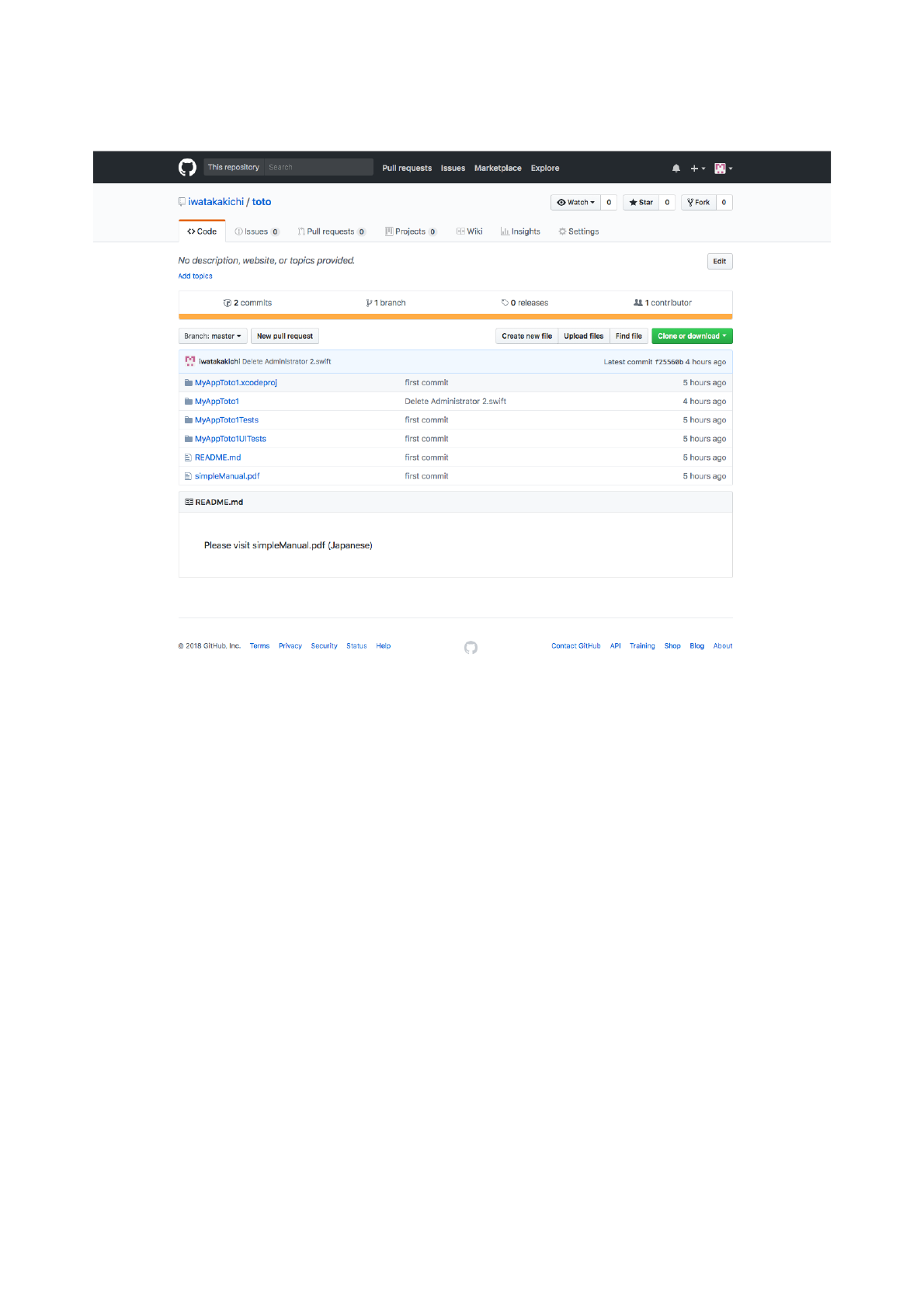The width and height of the screenshot is (924, 1308).
Task: Open the Blog footer link
Action: point(696,646)
